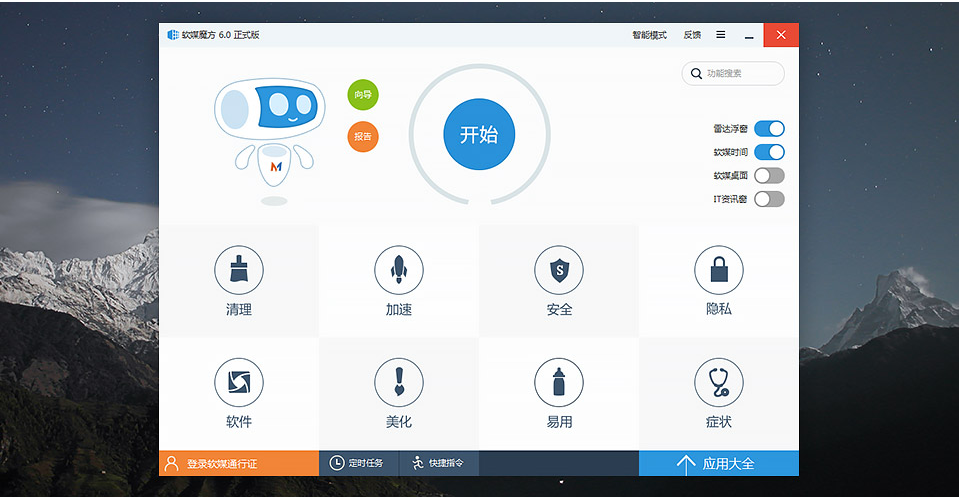Image resolution: width=959 pixels, height=498 pixels.
Task: Click the IT资讯窗 label text
Action: pyautogui.click(x=730, y=199)
